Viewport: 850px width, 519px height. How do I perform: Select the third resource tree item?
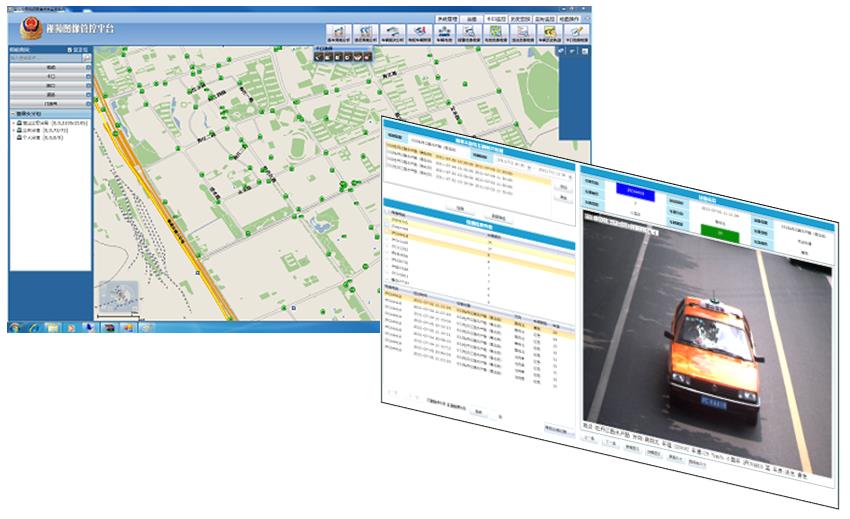point(42,138)
